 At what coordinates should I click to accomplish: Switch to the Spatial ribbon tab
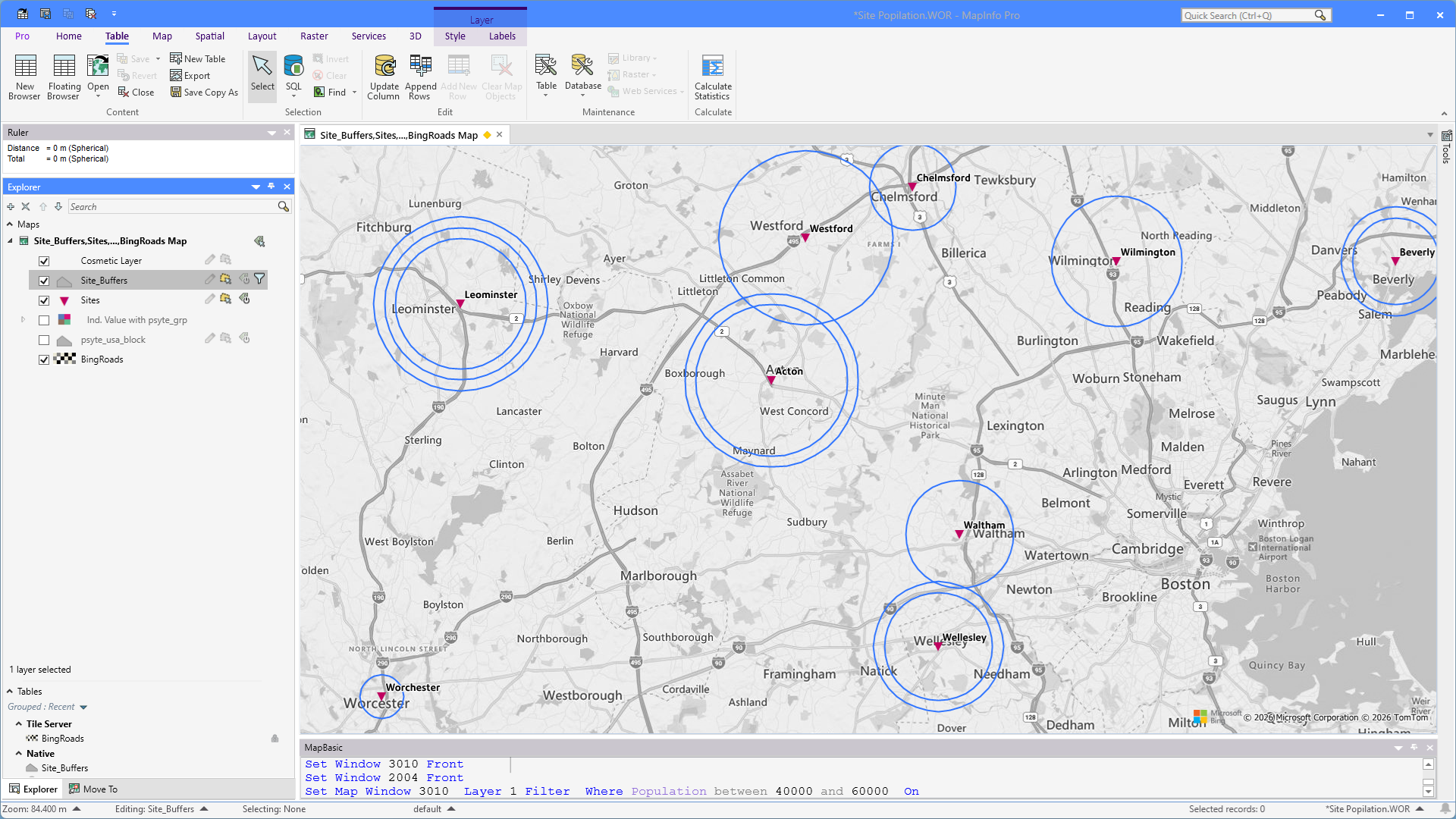[209, 36]
